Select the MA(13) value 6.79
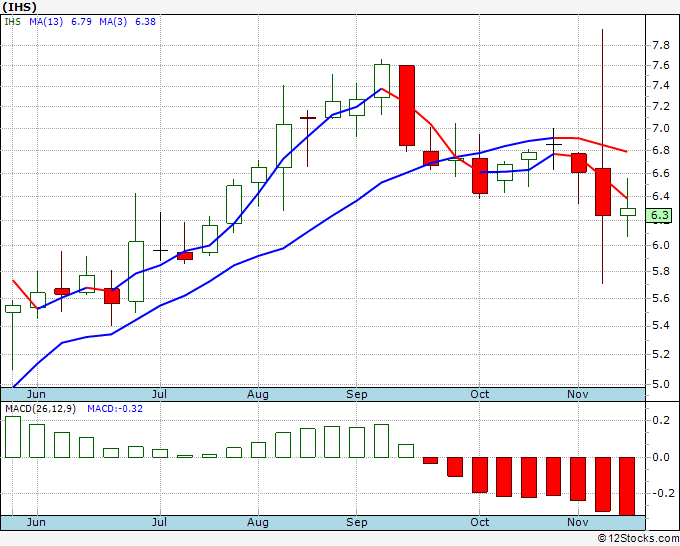Viewport: 680px width, 546px height. 81,22
